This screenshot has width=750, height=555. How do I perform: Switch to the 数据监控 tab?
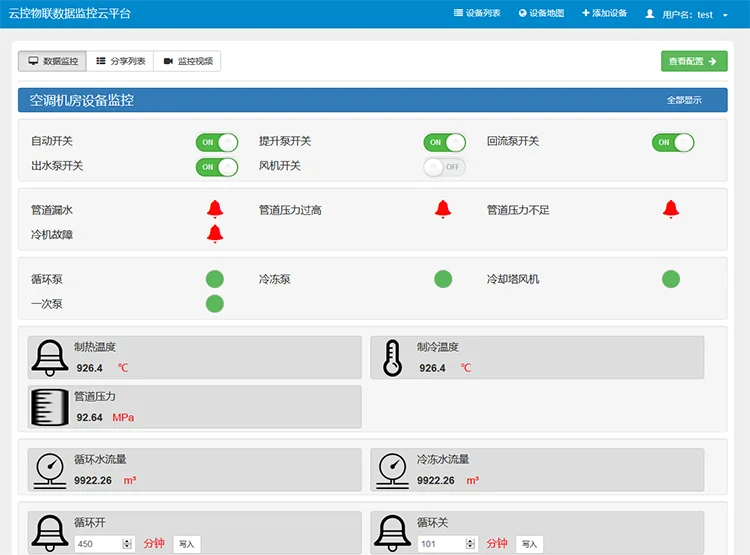pos(53,61)
